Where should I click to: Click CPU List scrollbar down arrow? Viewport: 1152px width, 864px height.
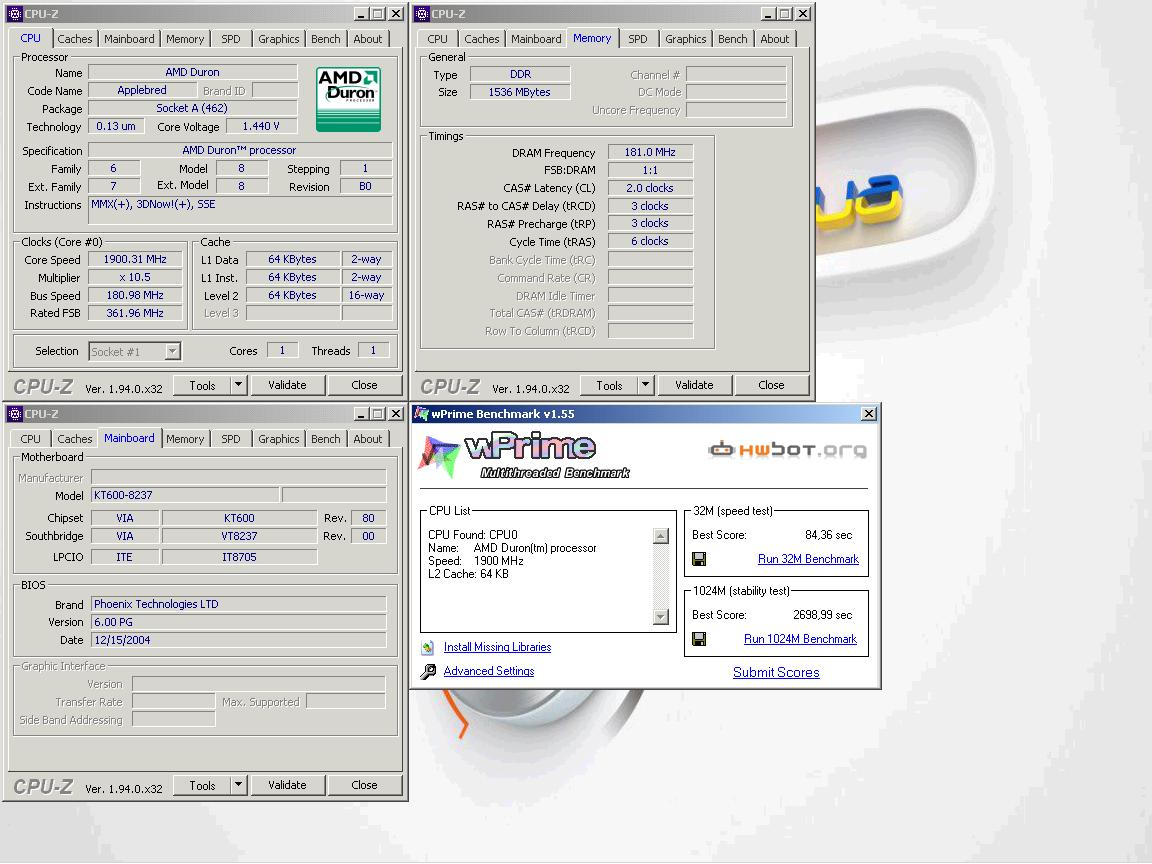pyautogui.click(x=660, y=617)
